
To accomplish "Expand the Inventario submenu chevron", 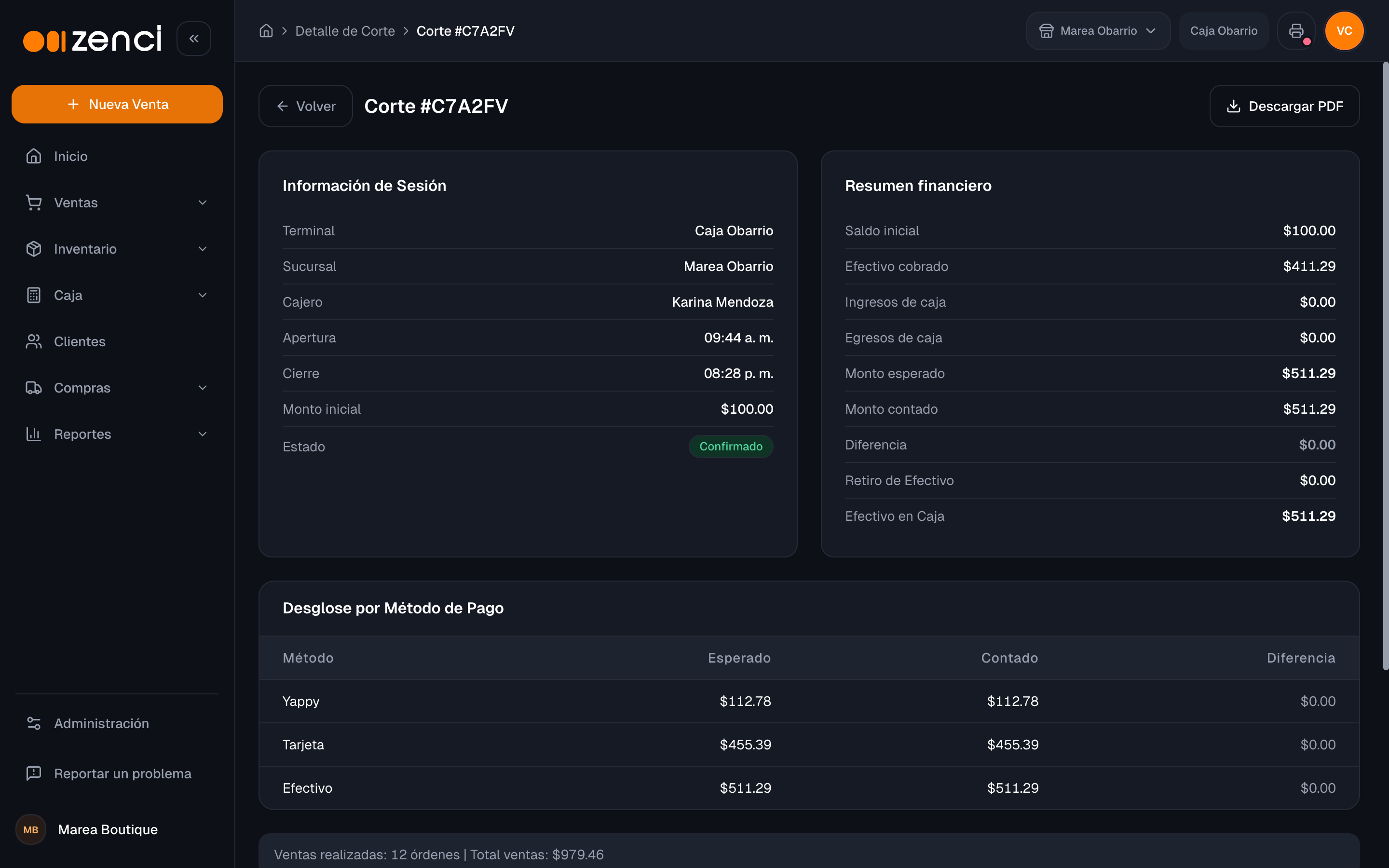I will 203,248.
